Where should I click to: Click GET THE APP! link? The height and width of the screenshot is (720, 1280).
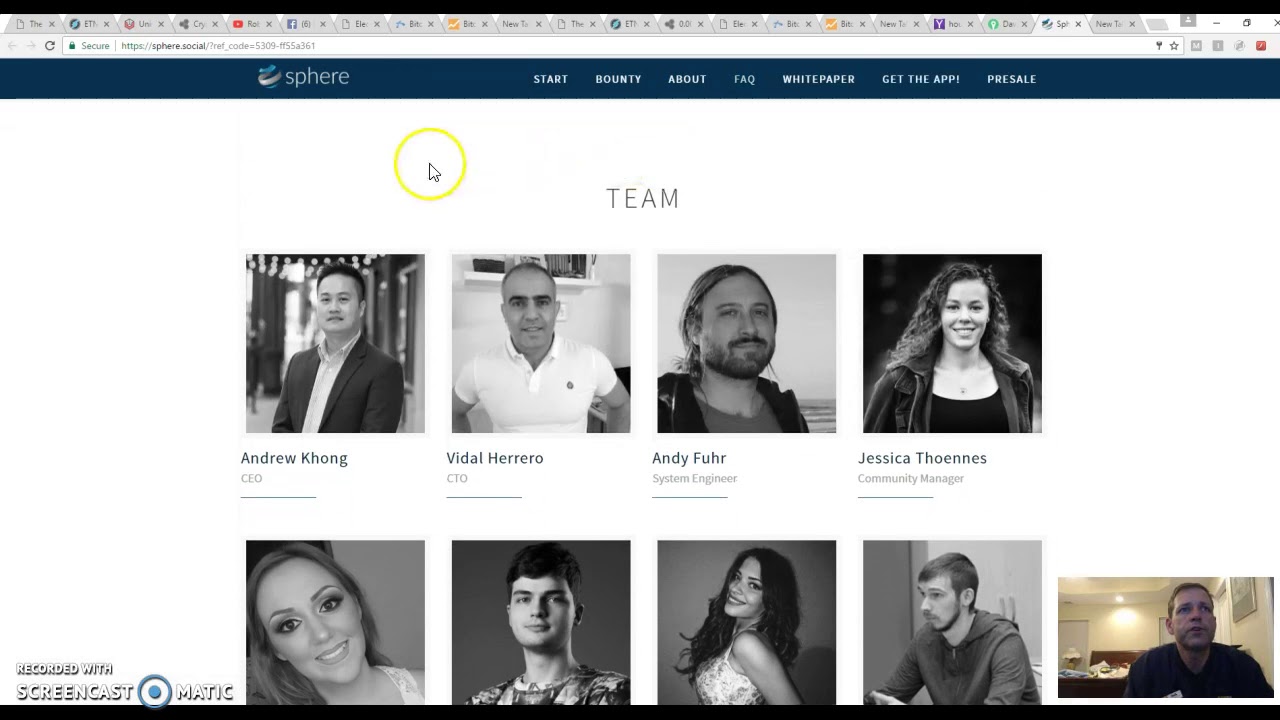921,79
